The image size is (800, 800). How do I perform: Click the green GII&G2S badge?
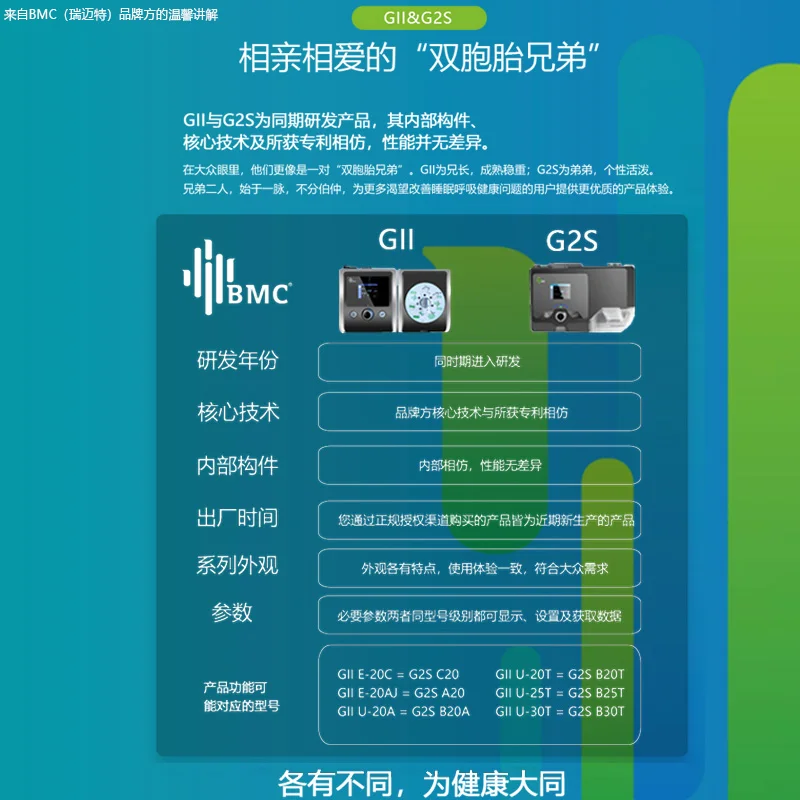(x=419, y=18)
